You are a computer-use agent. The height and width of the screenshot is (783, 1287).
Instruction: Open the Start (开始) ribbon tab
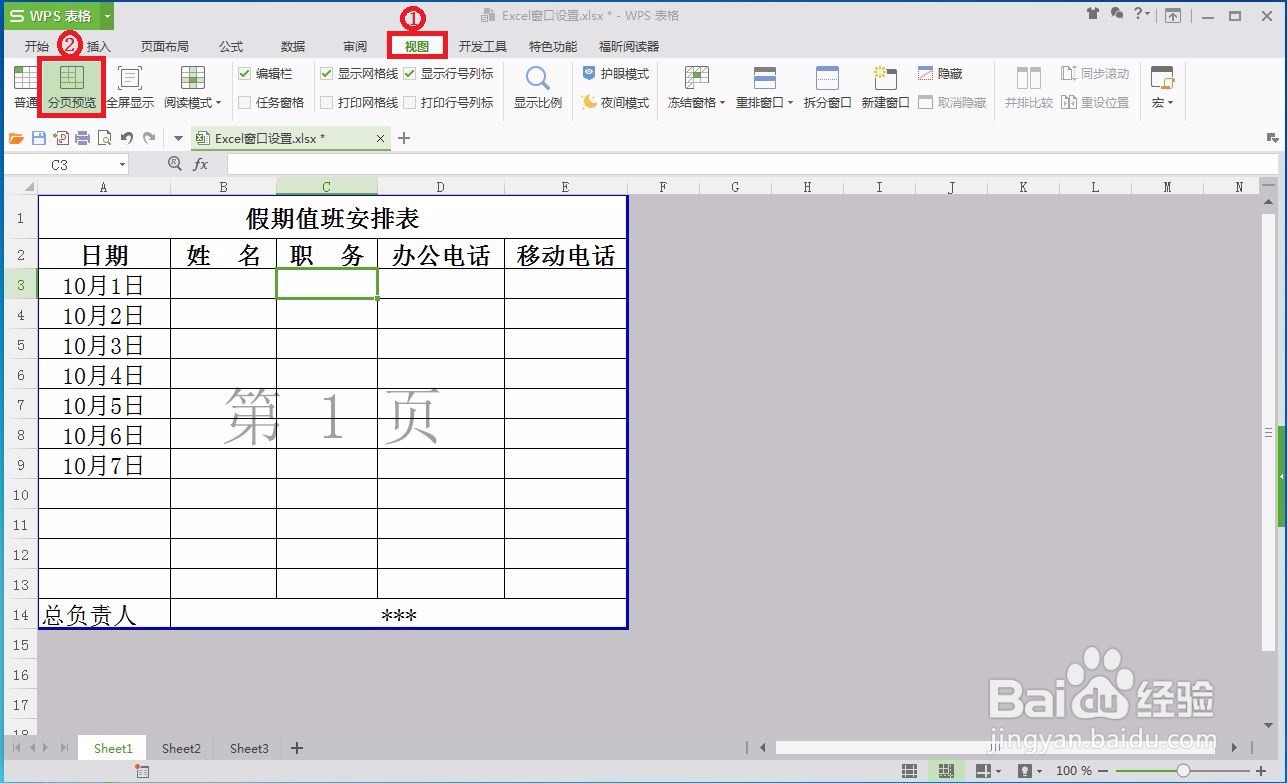click(x=36, y=47)
